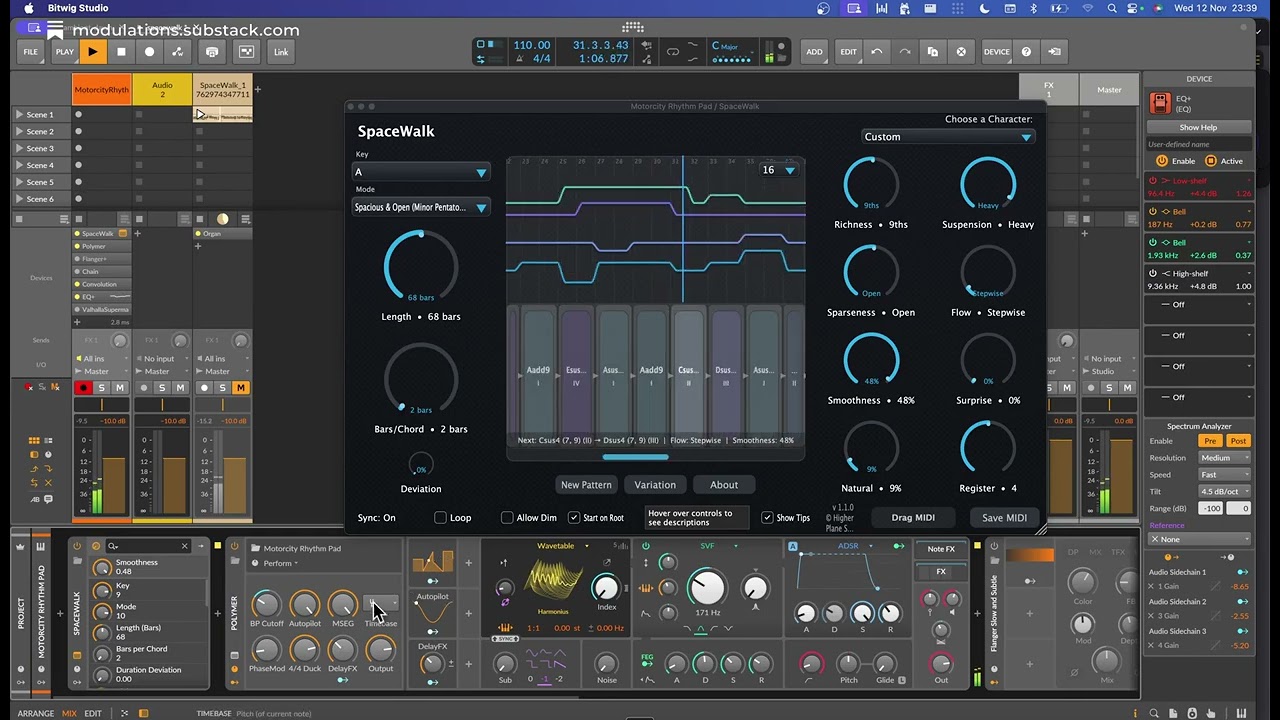The width and height of the screenshot is (1280, 720).
Task: Open macOS Spotlight search icon
Action: [1112, 8]
